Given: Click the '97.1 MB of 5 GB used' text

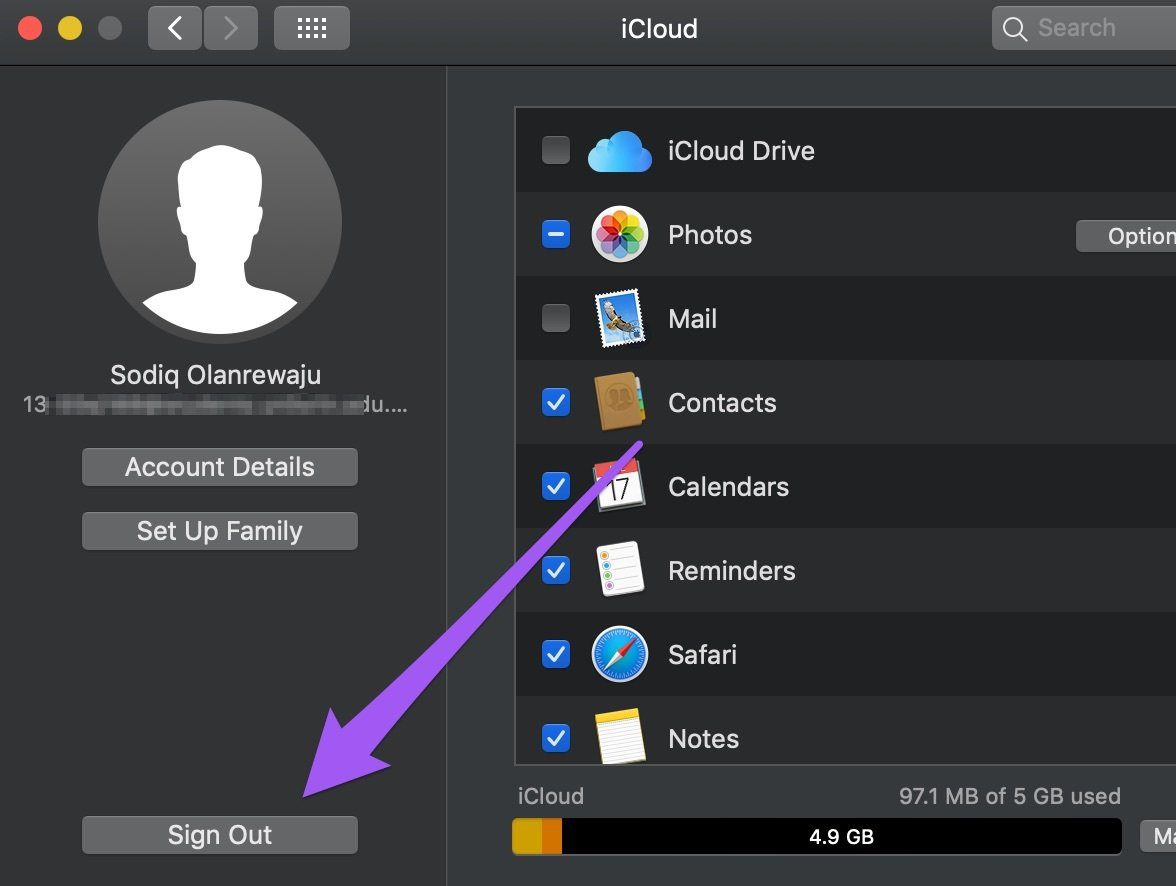Looking at the screenshot, I should coord(1010,796).
